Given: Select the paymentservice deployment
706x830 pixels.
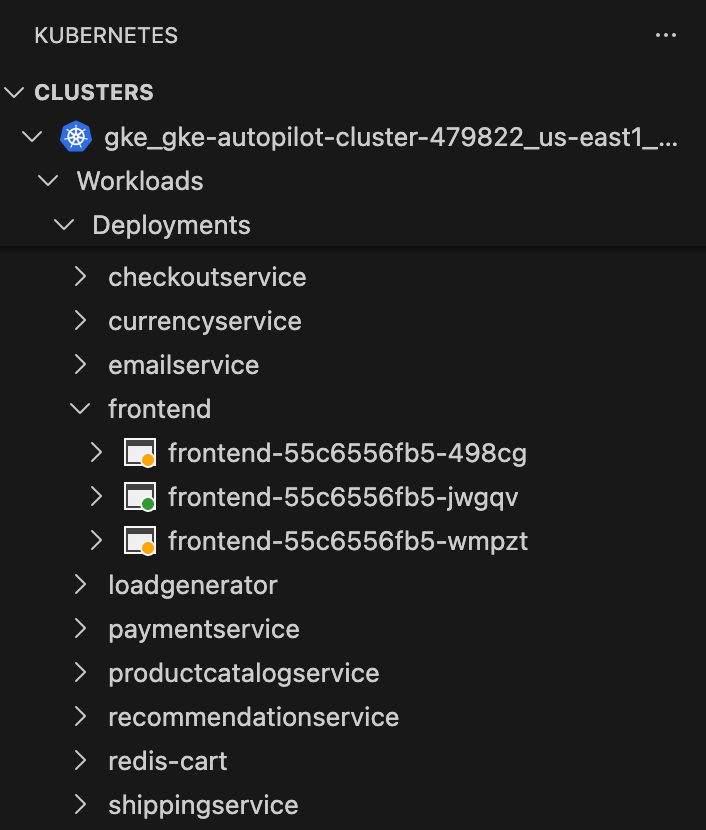Looking at the screenshot, I should tap(203, 629).
